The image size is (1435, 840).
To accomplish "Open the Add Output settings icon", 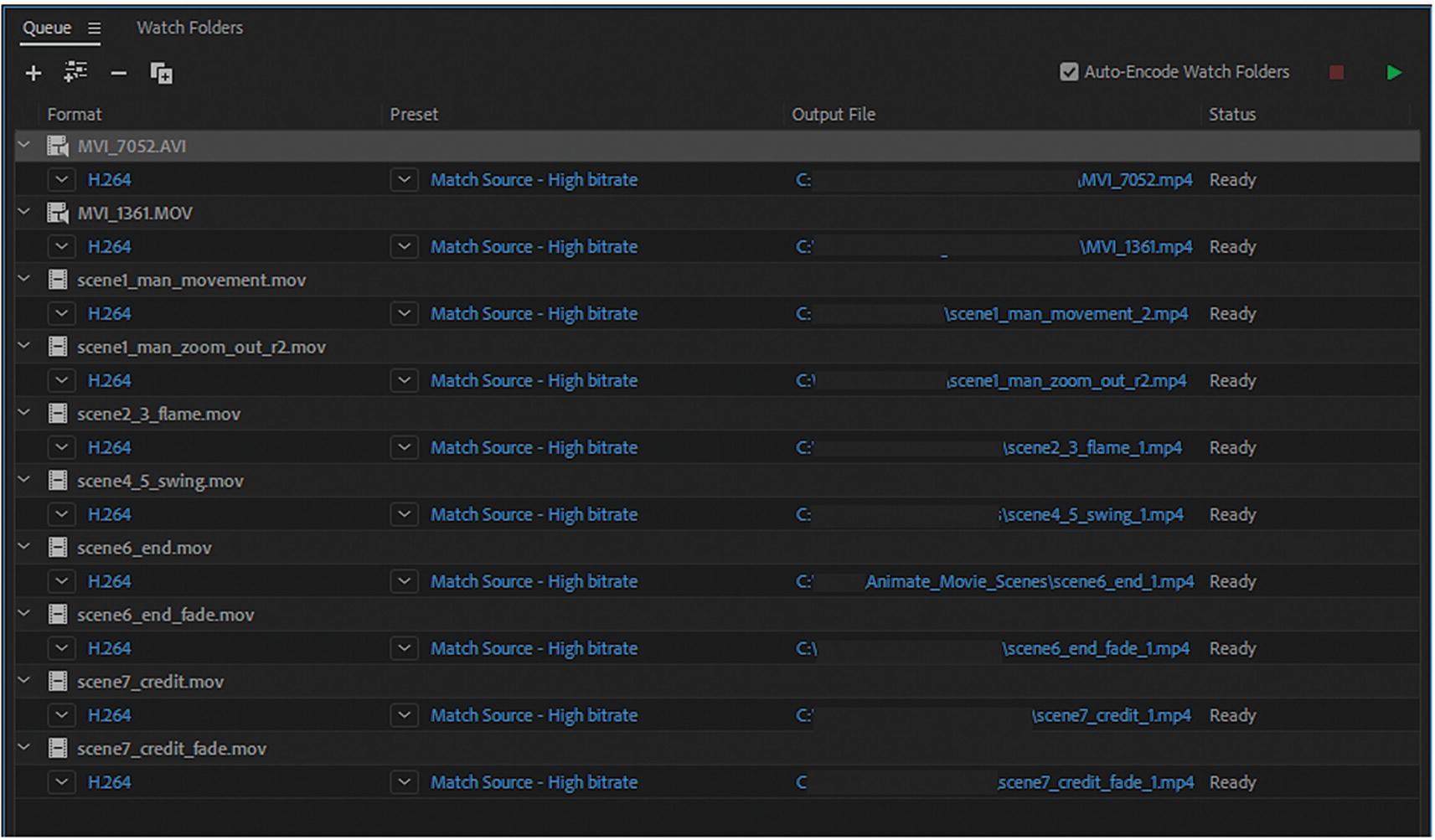I will (75, 73).
